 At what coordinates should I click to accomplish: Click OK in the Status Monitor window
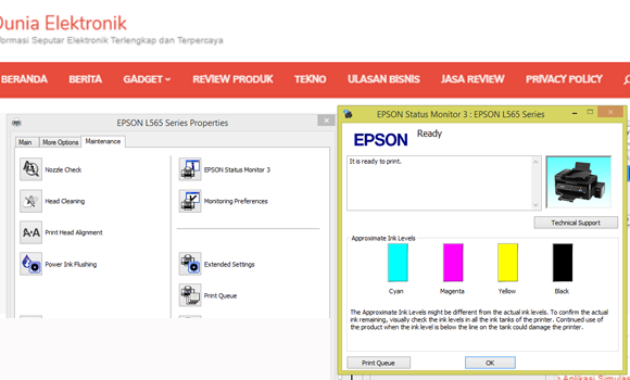pyautogui.click(x=490, y=363)
